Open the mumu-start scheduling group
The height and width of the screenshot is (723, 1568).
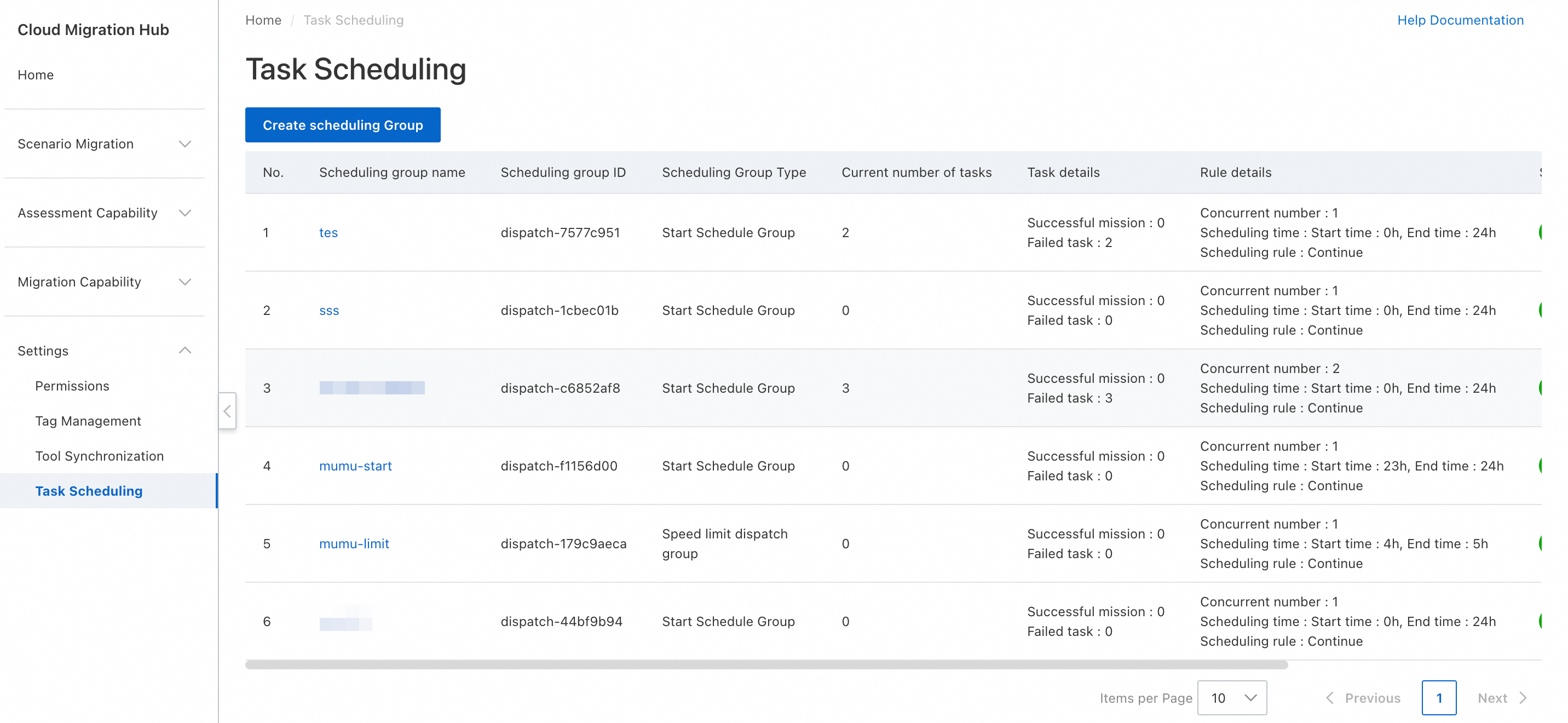355,466
